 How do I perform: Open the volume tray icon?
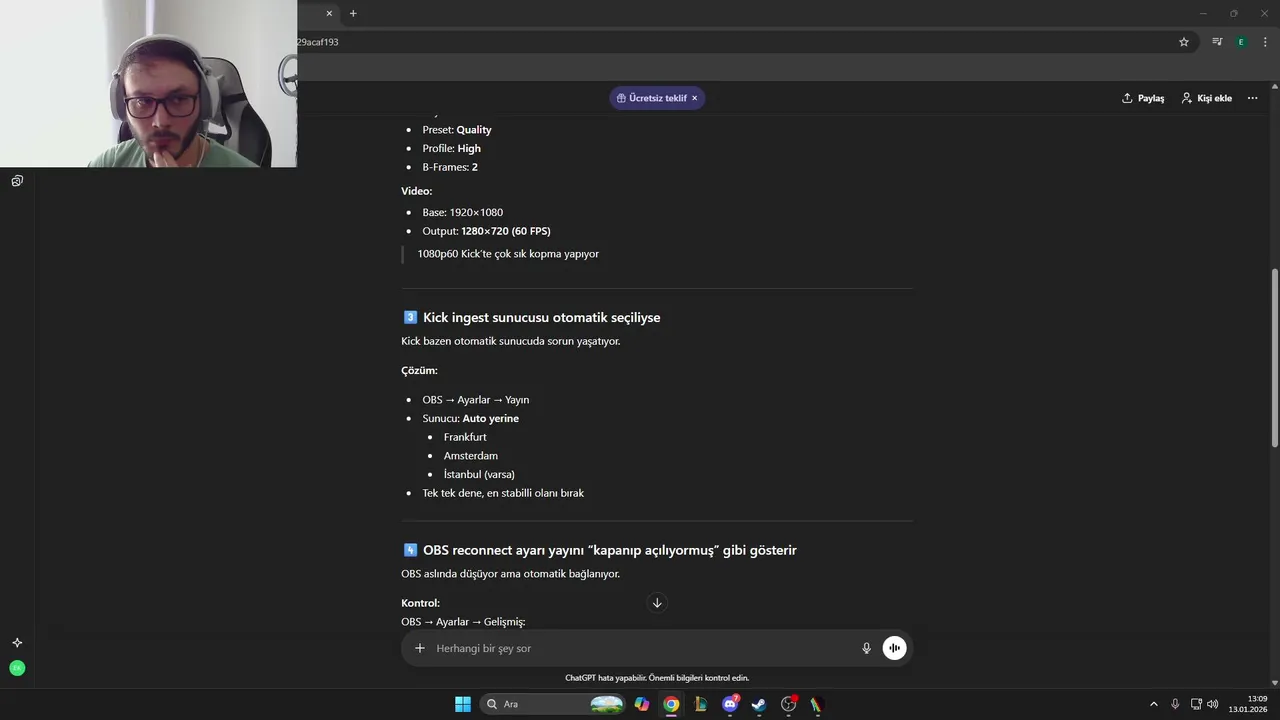(x=1213, y=704)
